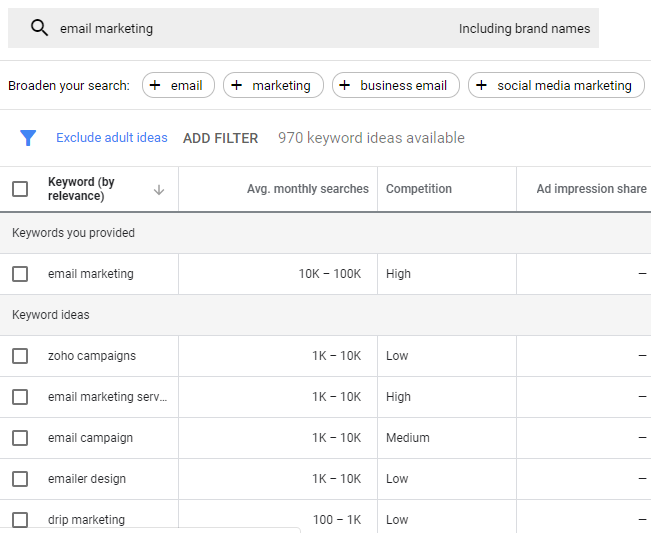Select the zoho campaigns checkbox
This screenshot has width=651, height=533.
20,356
